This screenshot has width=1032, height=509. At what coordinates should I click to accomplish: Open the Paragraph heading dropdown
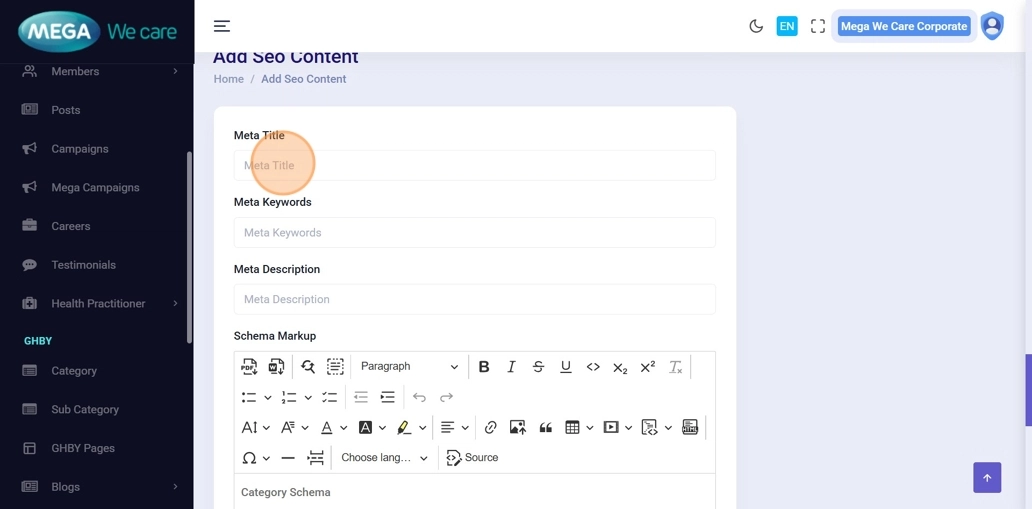point(409,367)
